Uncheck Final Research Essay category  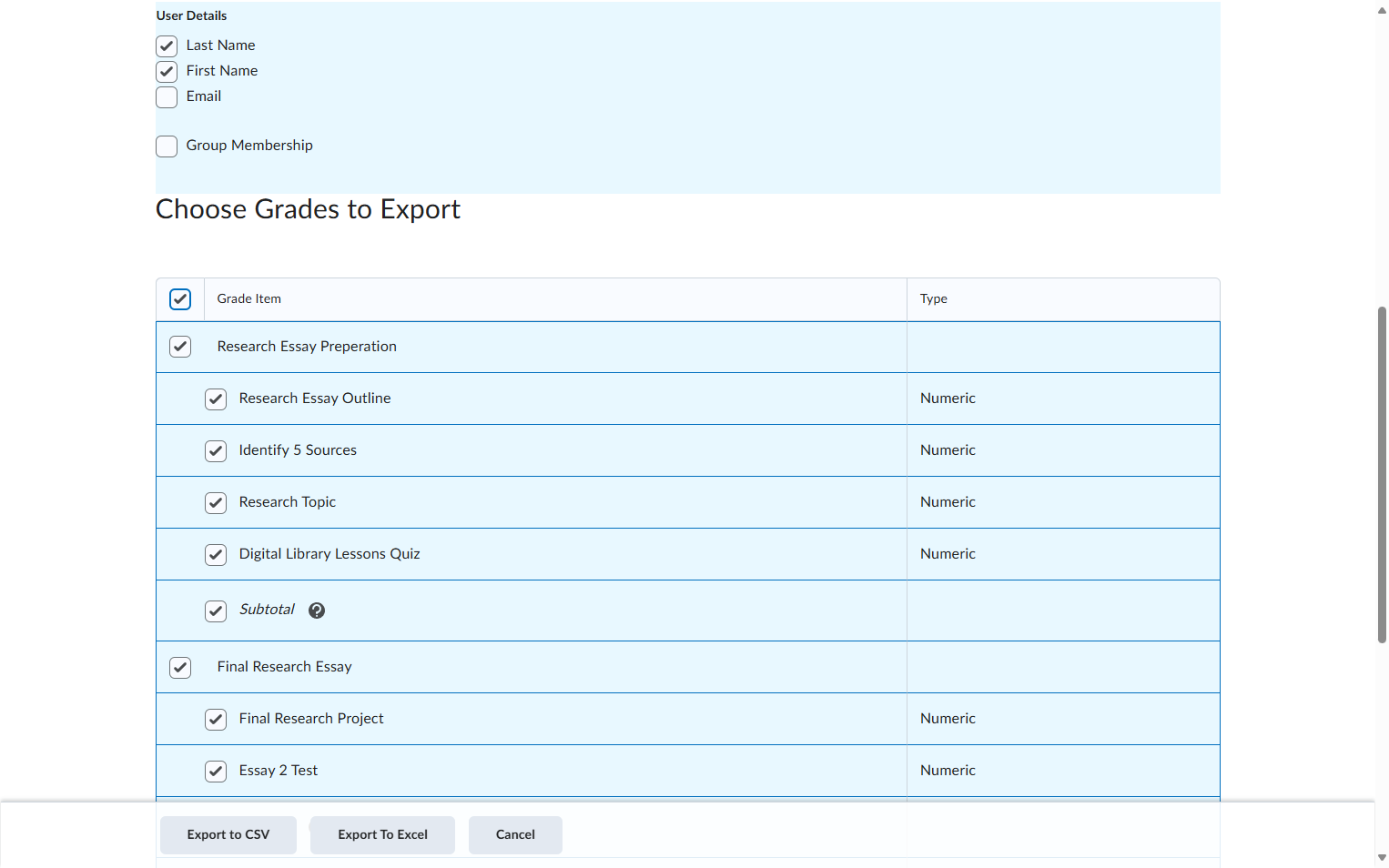180,667
